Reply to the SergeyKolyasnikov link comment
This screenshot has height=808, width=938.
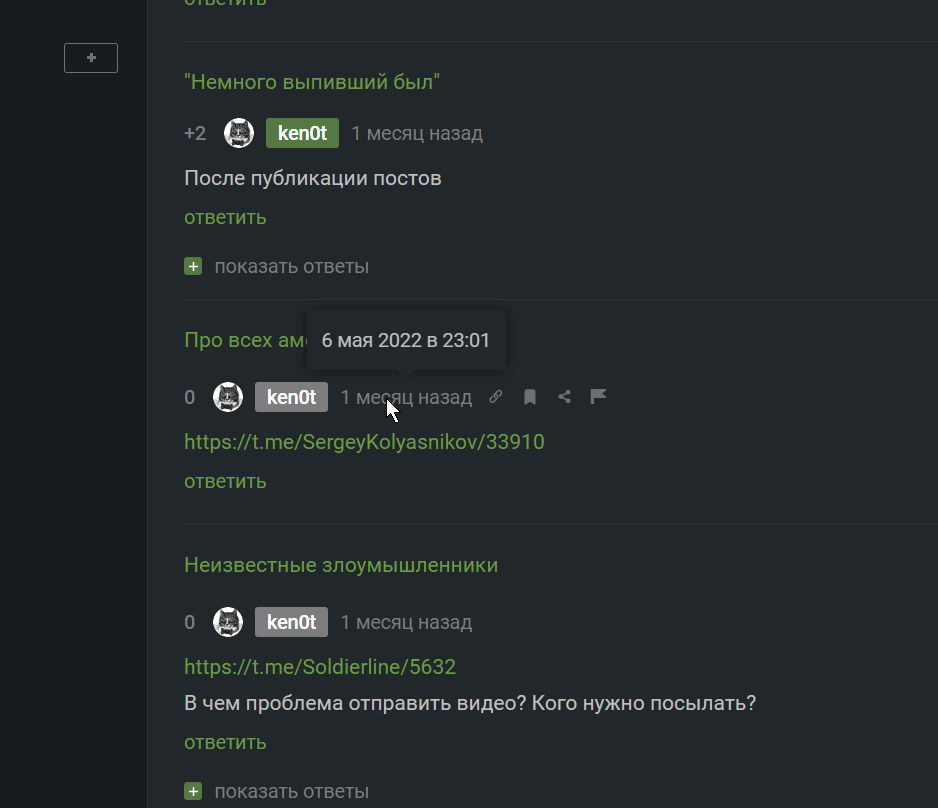225,481
